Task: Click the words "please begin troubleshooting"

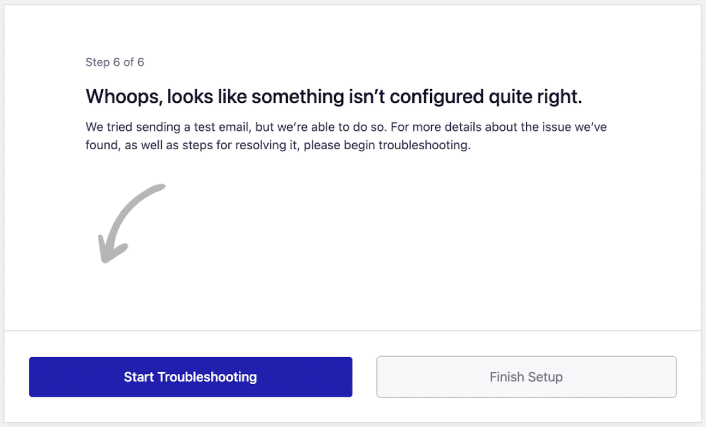Action: pos(387,145)
